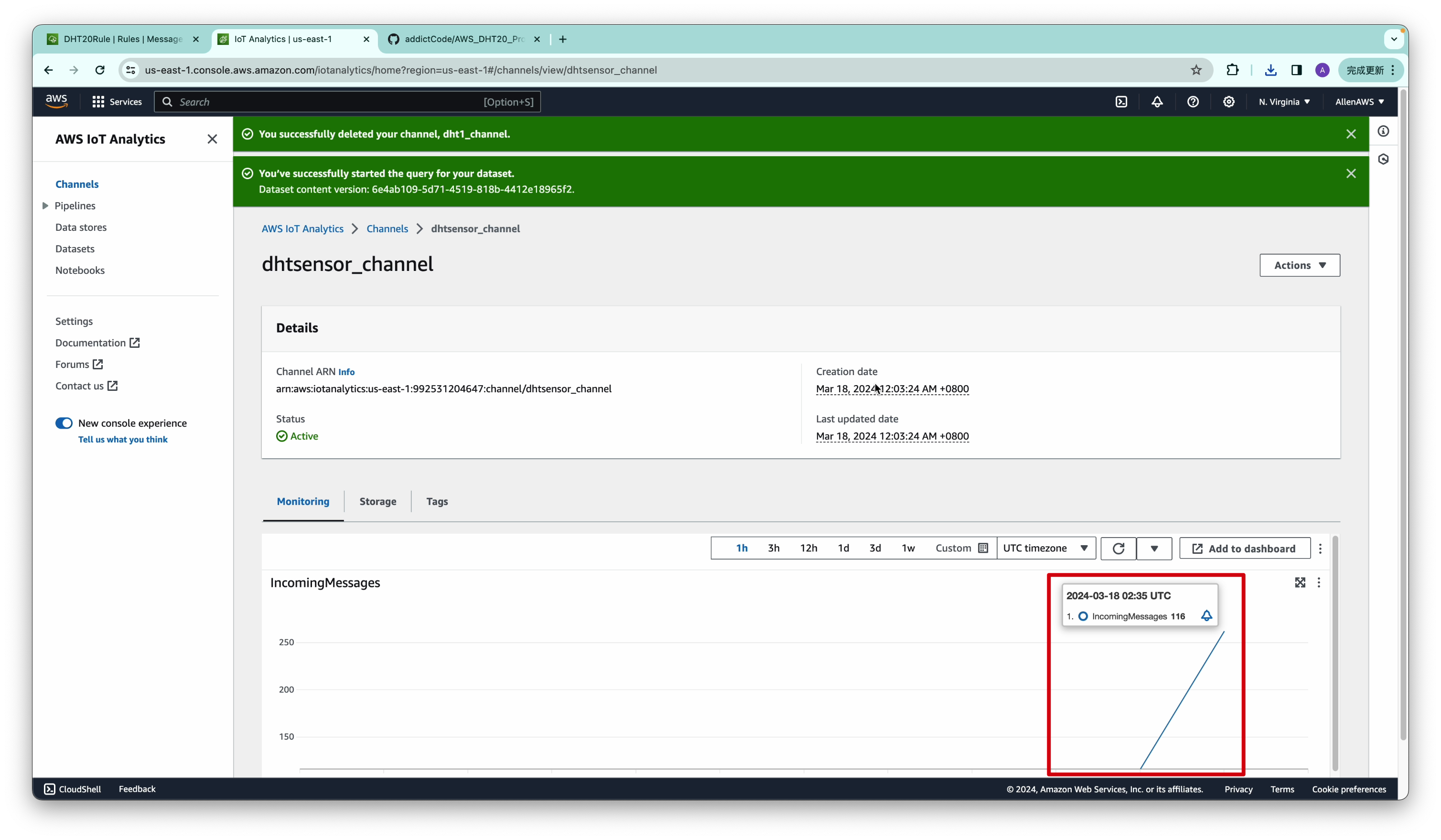Screen dimensions: 1441x840
Task: Select the 1d time range
Action: [x=843, y=548]
